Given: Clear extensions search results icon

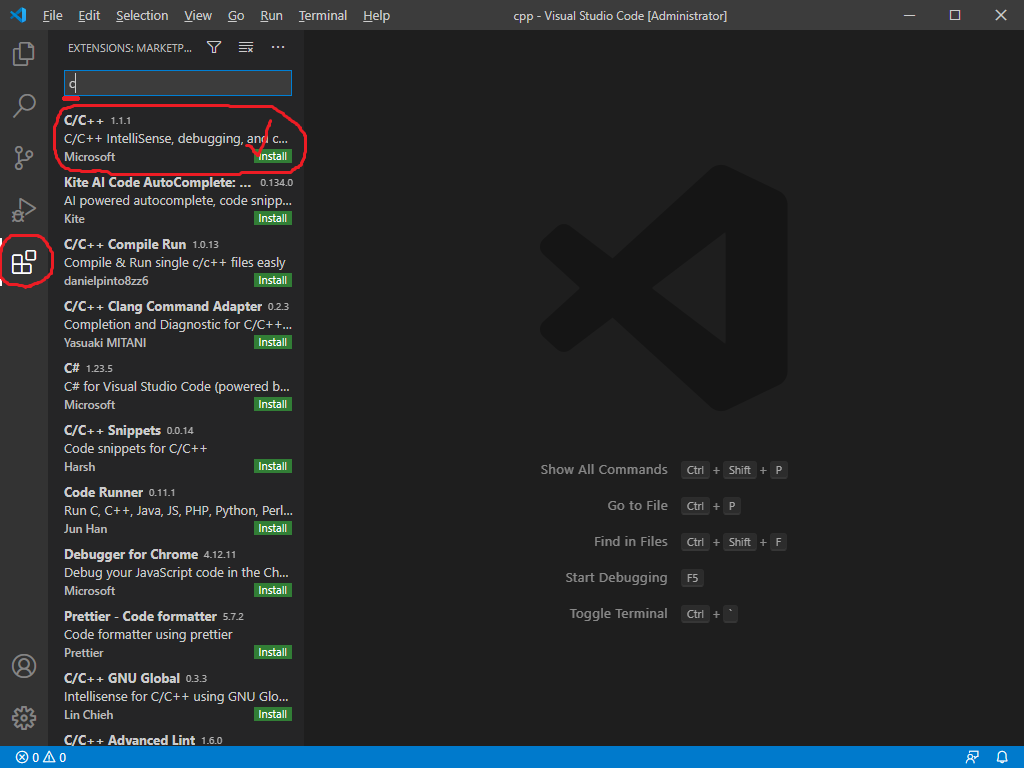Looking at the screenshot, I should 246,47.
